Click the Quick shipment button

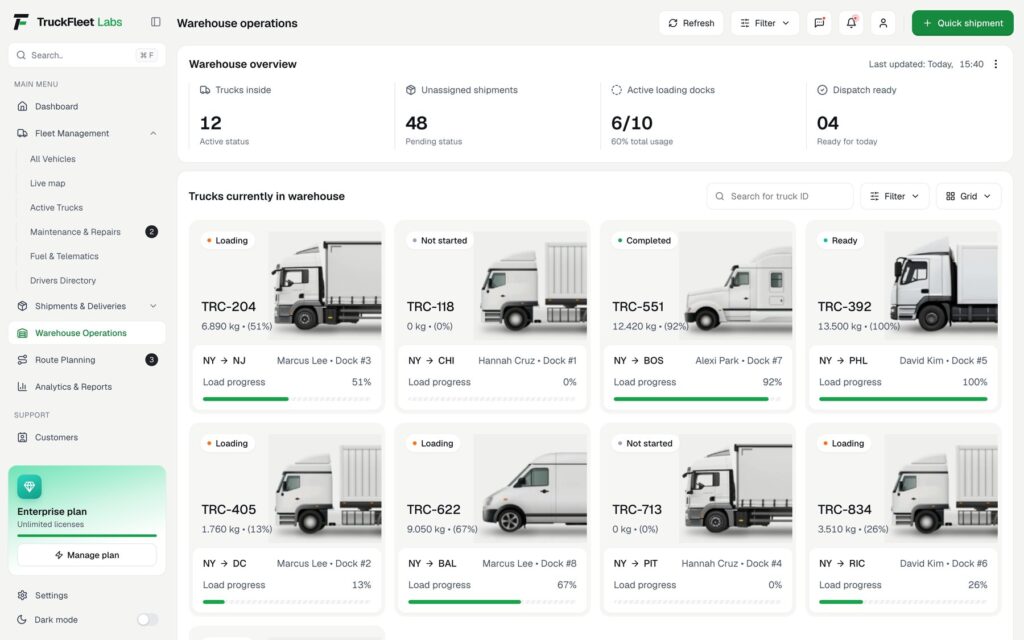click(x=963, y=23)
